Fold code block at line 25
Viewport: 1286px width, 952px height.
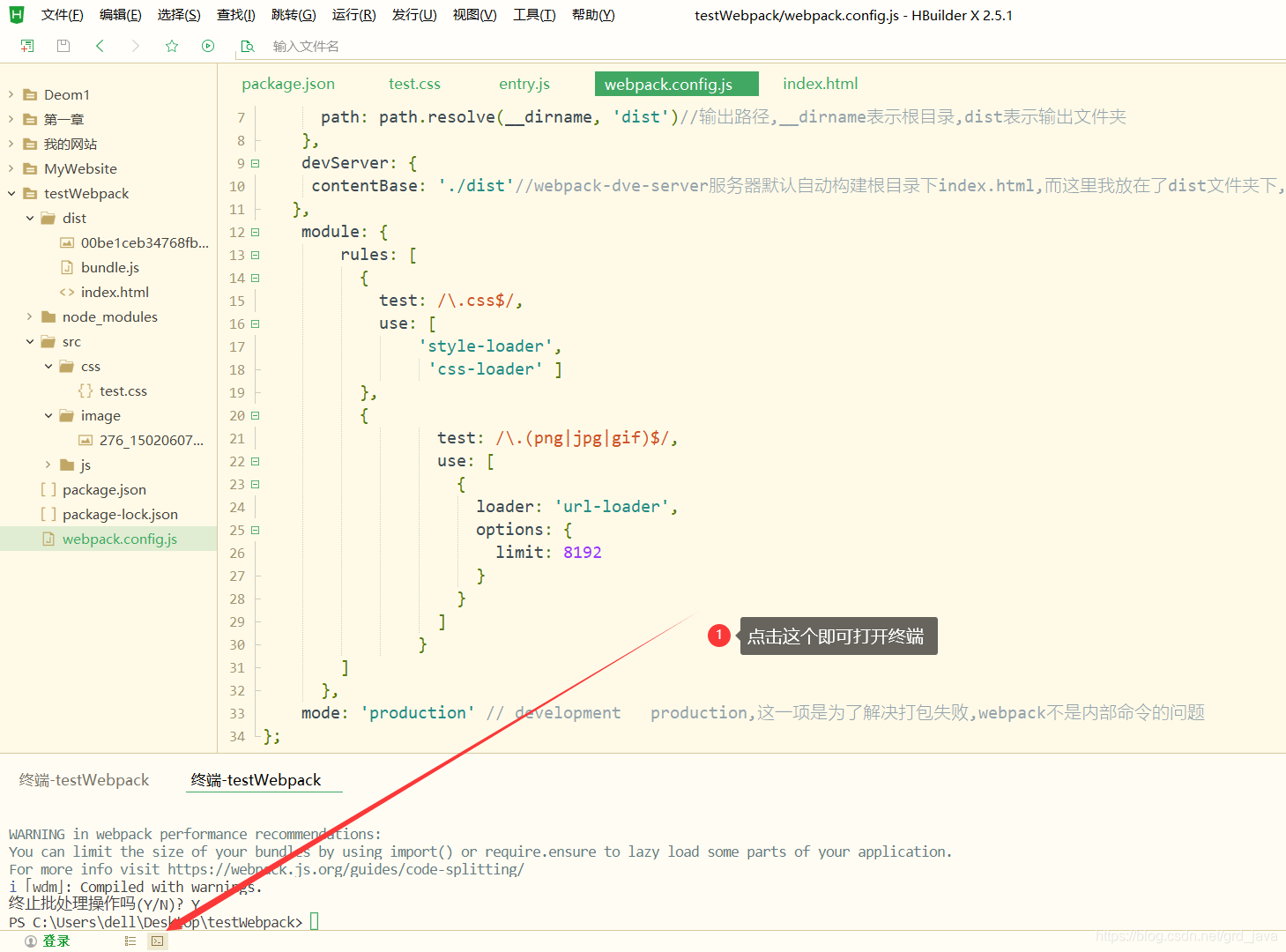pos(256,530)
